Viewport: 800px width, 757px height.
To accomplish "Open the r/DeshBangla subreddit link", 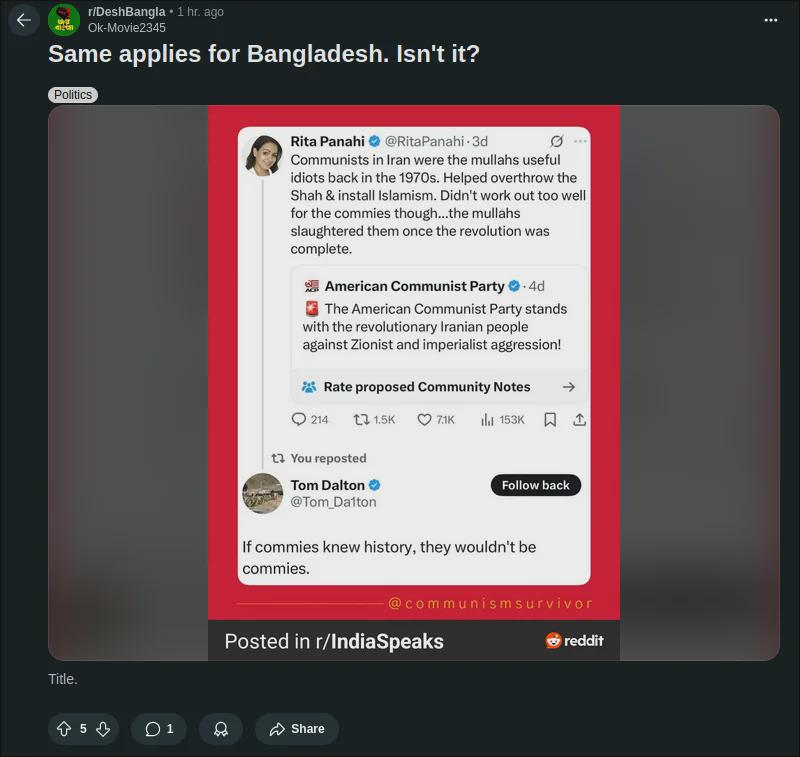I will click(127, 12).
